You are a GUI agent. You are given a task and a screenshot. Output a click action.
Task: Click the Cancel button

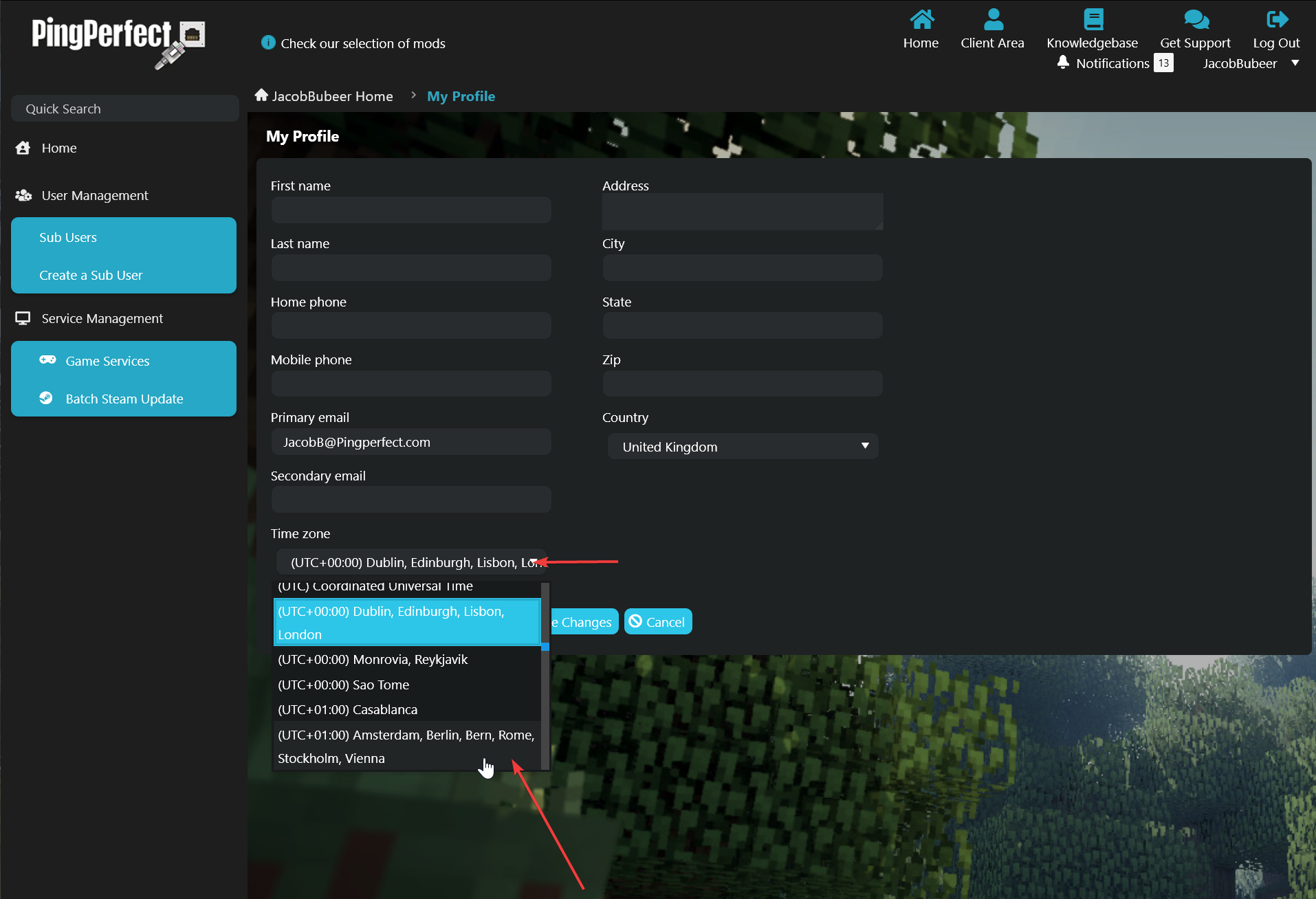[658, 621]
